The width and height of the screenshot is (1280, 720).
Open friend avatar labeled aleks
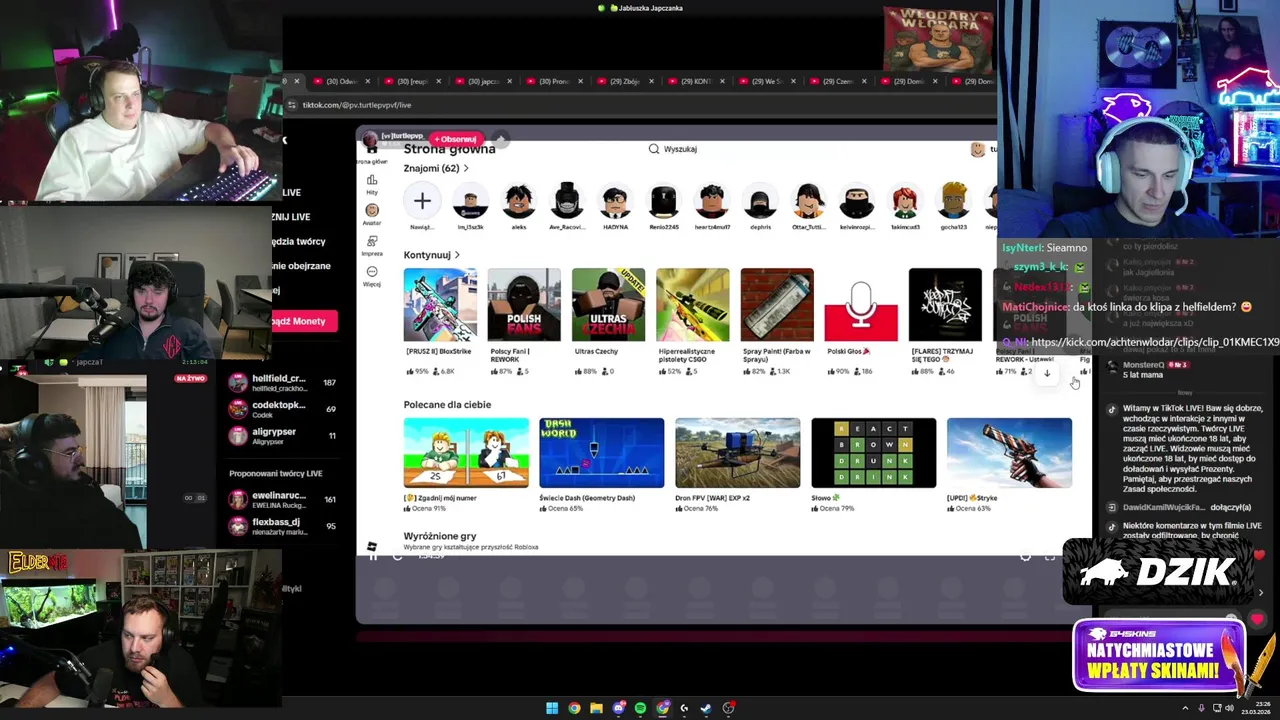coord(518,201)
